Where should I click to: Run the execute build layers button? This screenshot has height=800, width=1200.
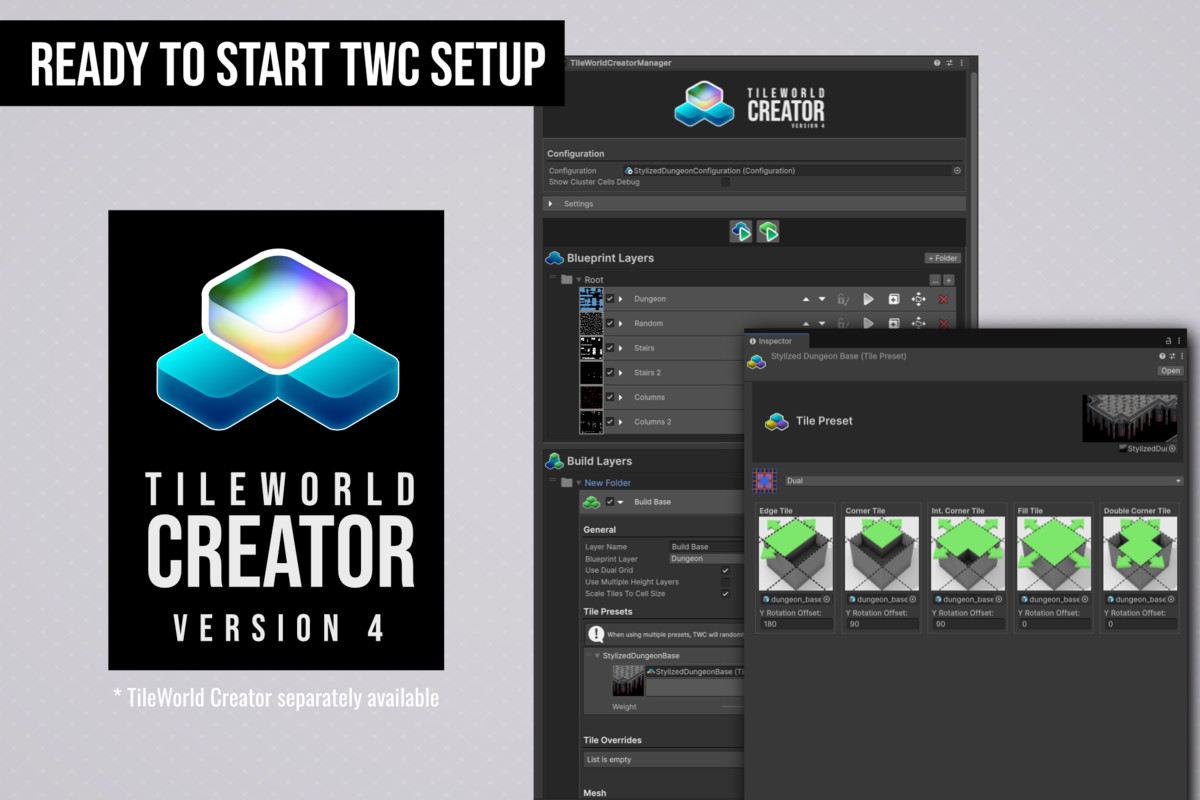tap(768, 231)
